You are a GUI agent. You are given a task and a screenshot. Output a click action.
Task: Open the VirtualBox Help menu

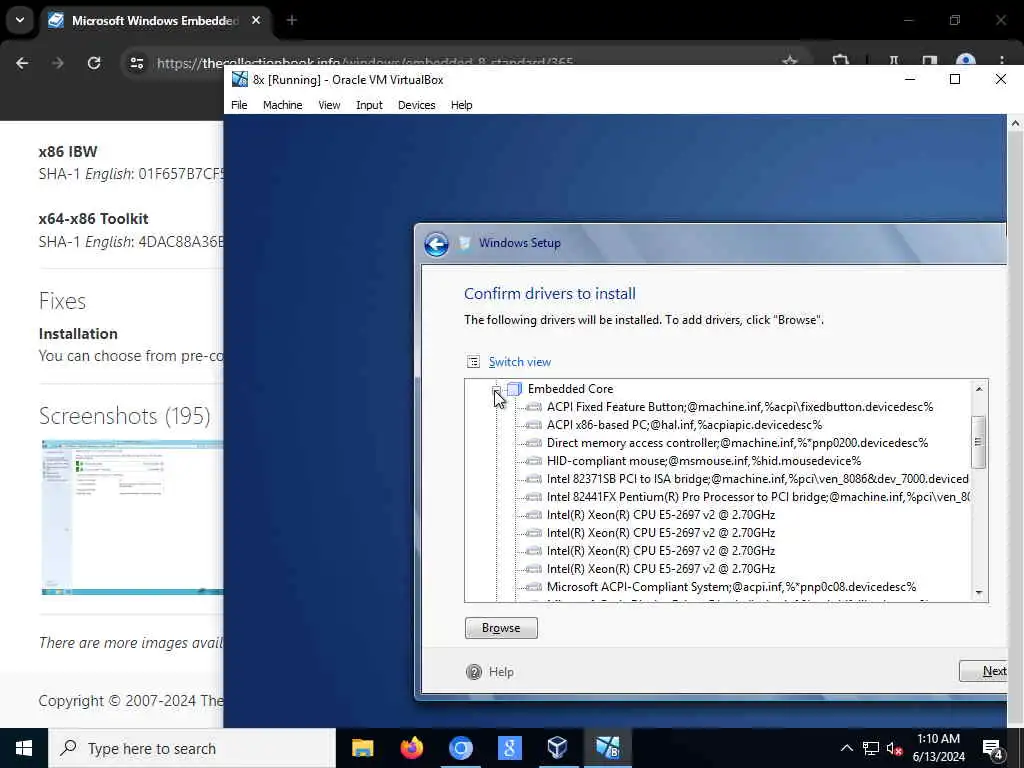click(461, 105)
